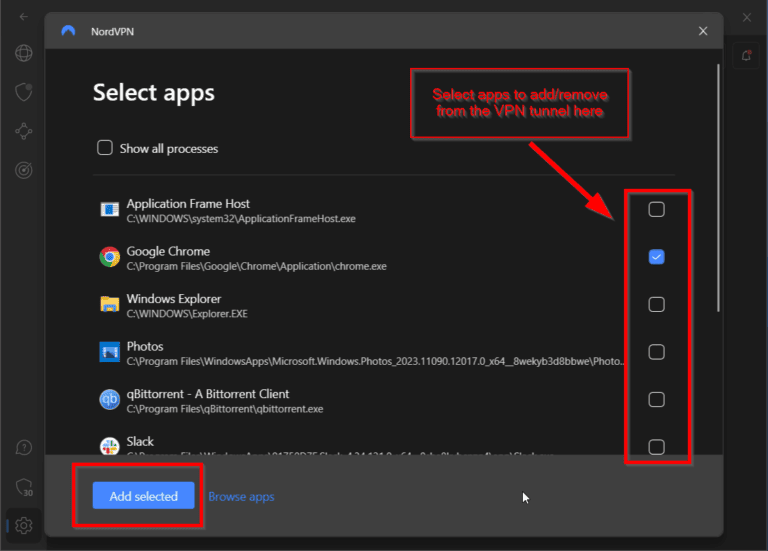Enable the Show all processes checkbox
Viewport: 768px width, 551px height.
click(x=104, y=148)
